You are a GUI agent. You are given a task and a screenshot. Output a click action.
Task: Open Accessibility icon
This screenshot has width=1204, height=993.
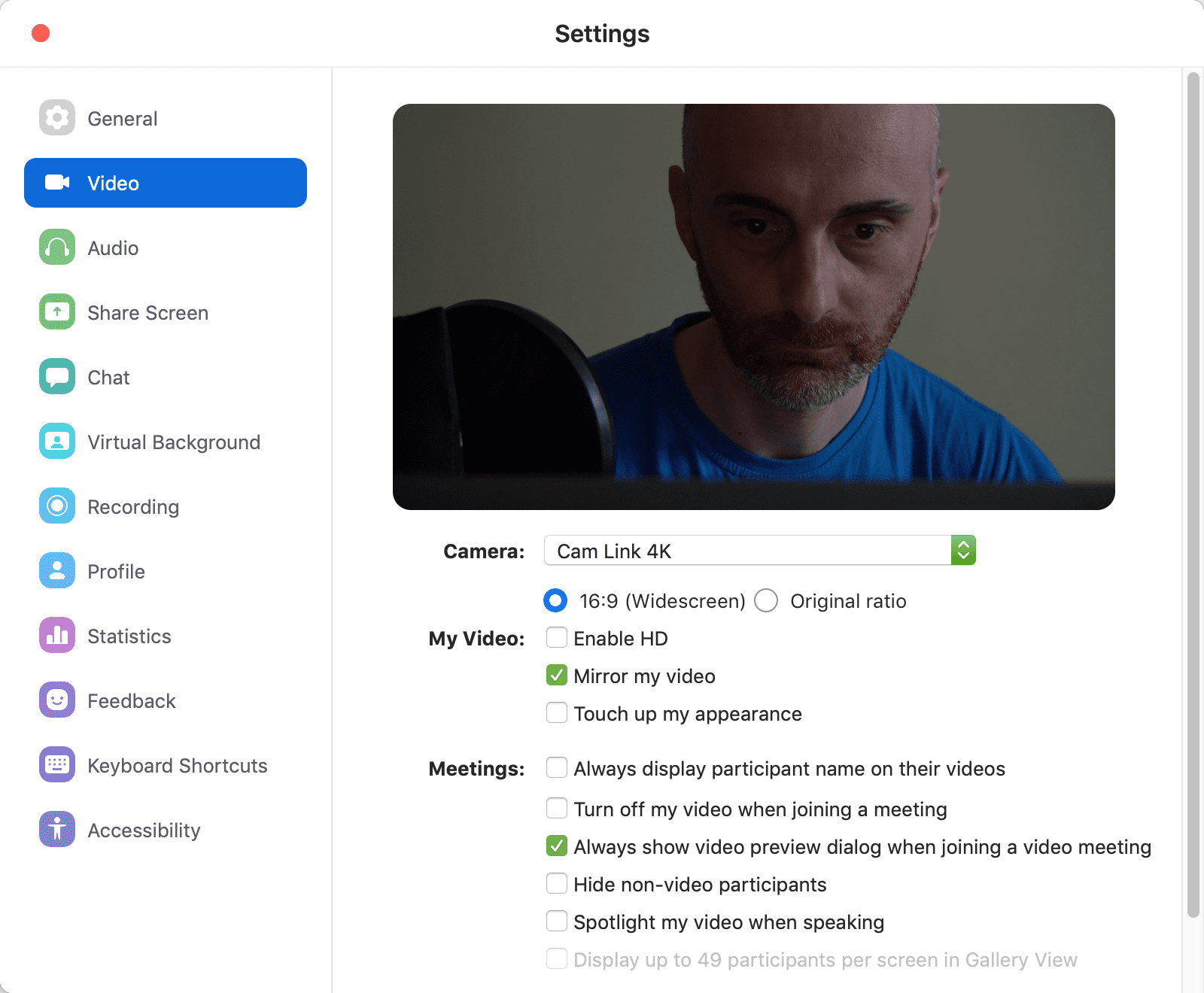(x=57, y=830)
